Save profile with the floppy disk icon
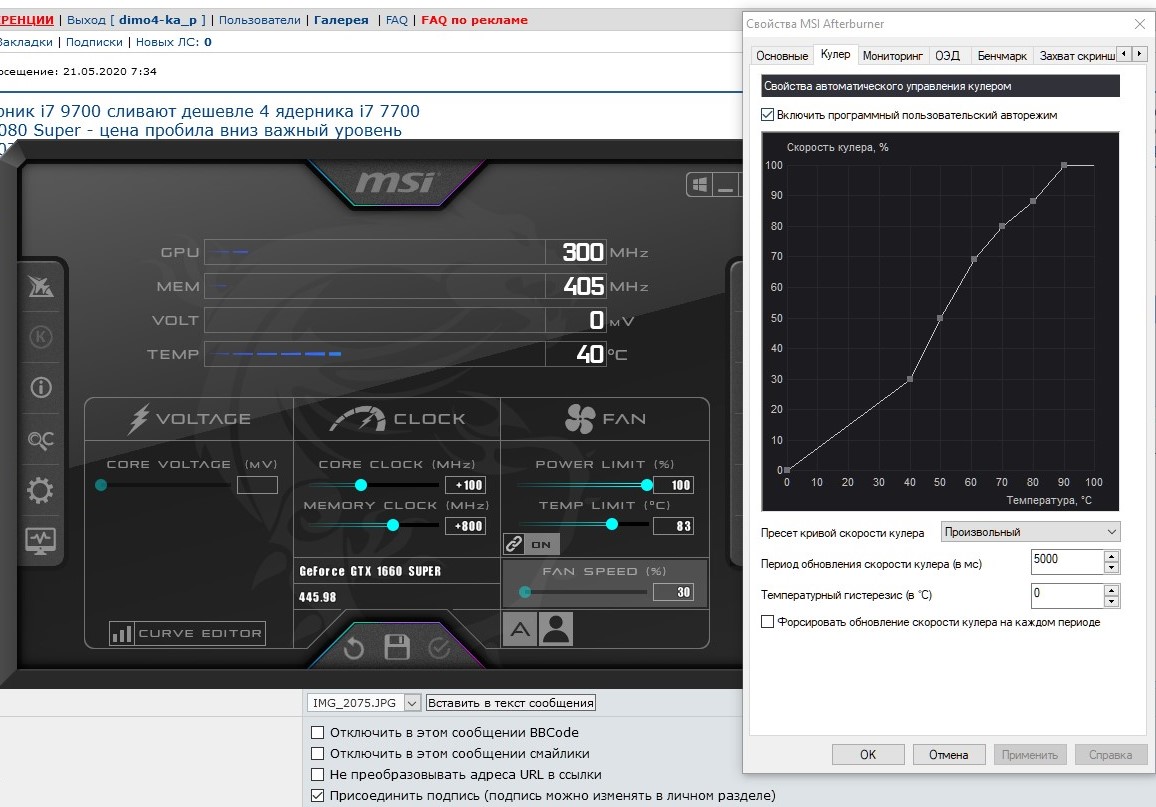The image size is (1156, 807). pyautogui.click(x=397, y=647)
